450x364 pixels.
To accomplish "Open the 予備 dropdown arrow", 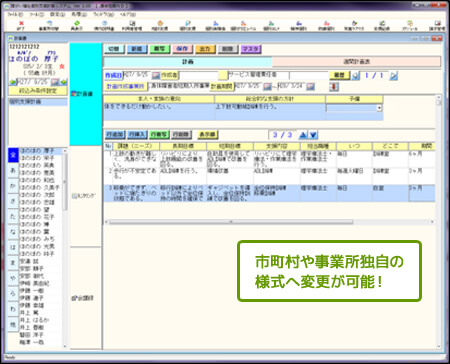I will 379,108.
